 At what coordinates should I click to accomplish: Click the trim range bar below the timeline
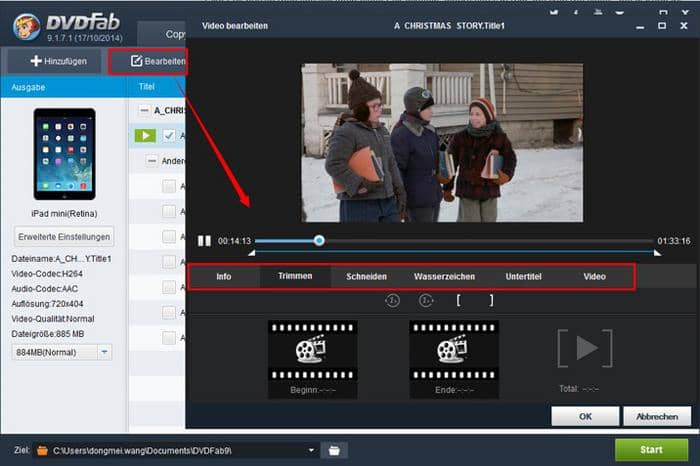454,252
